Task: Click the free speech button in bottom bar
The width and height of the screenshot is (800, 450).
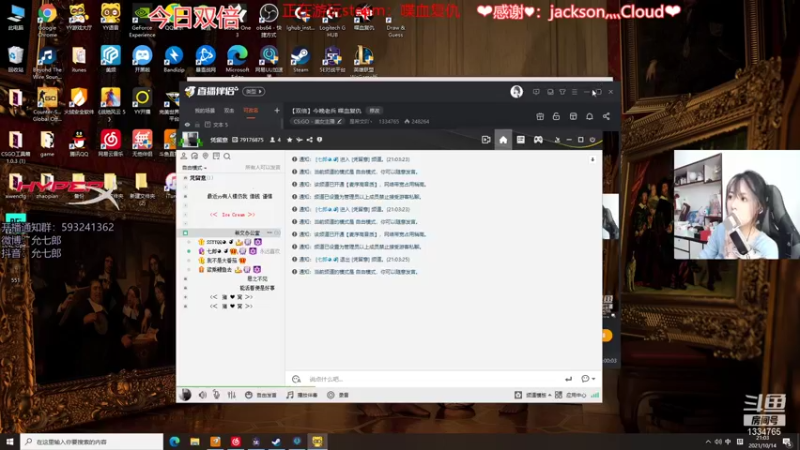Action: click(x=261, y=395)
